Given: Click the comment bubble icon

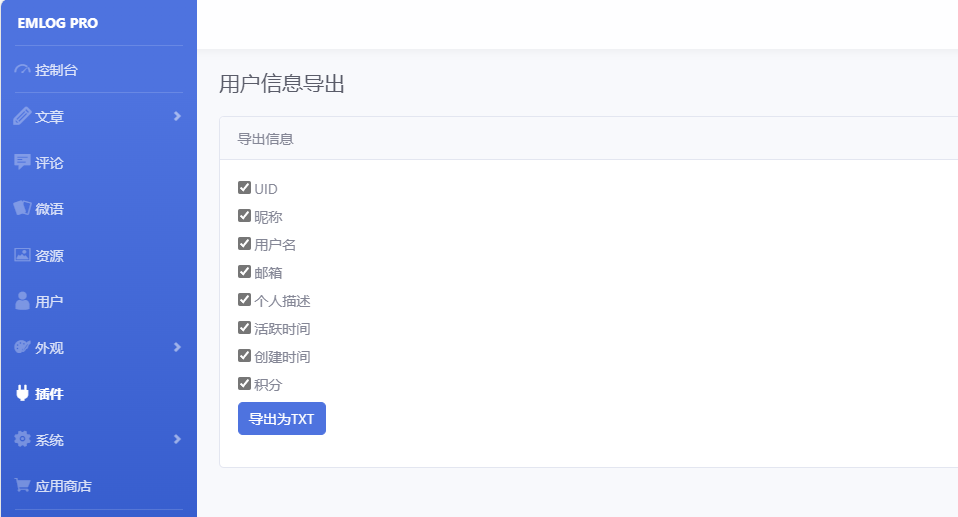Looking at the screenshot, I should click(x=22, y=162).
